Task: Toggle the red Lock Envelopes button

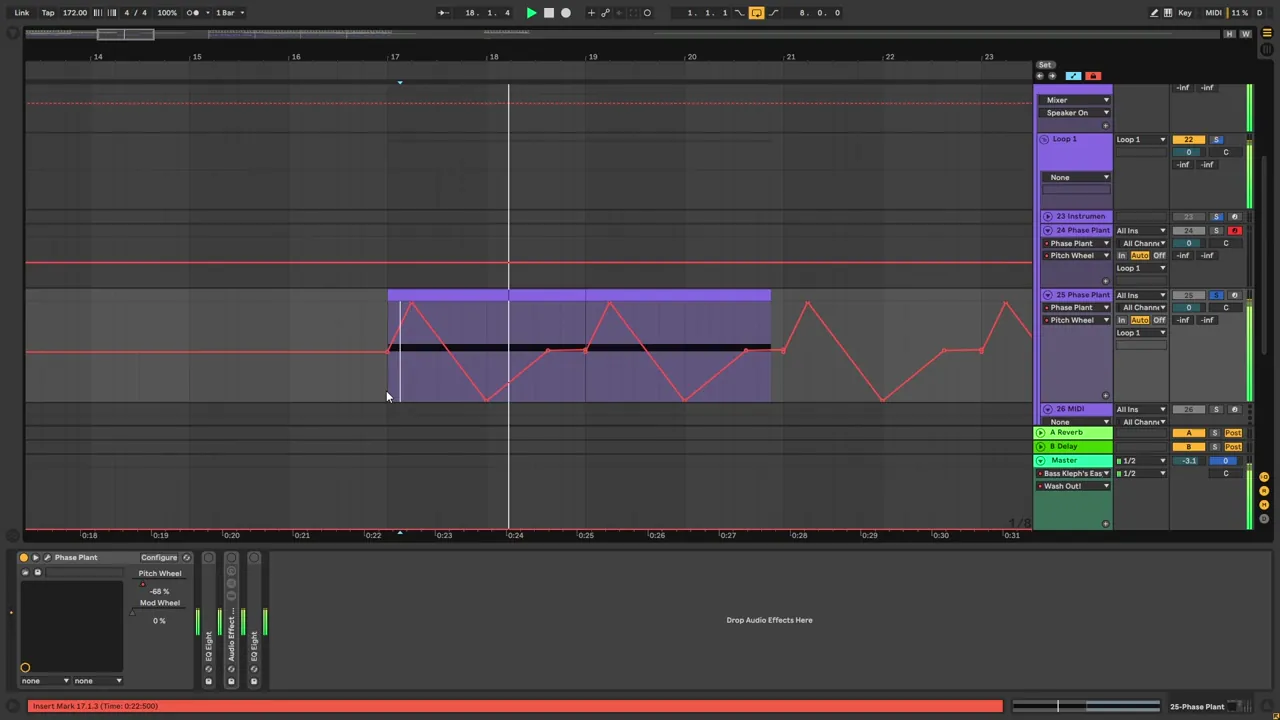Action: click(x=1093, y=76)
